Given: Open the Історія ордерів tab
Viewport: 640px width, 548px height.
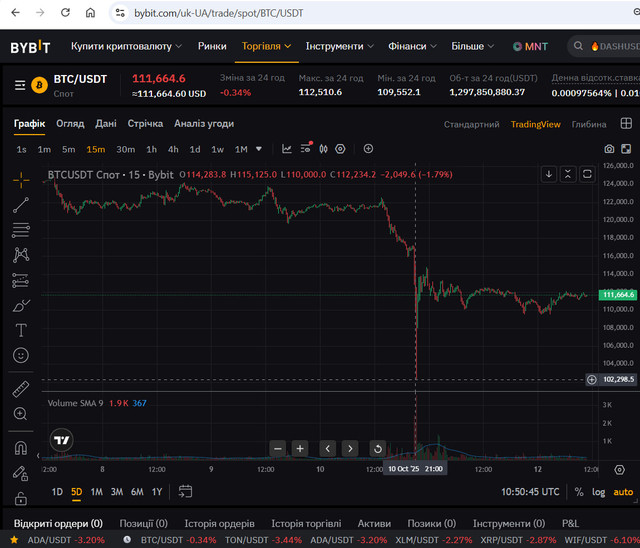Looking at the screenshot, I should 219,524.
